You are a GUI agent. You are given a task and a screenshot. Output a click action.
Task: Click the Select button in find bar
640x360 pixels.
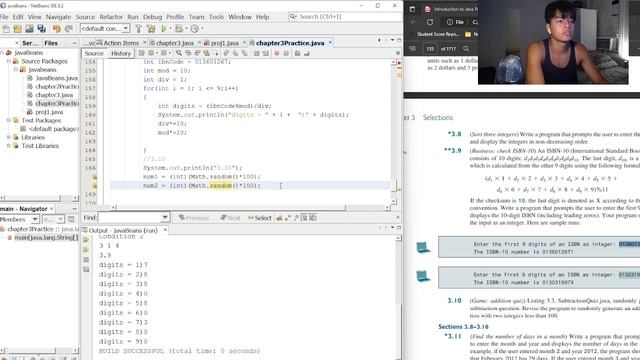(x=260, y=218)
